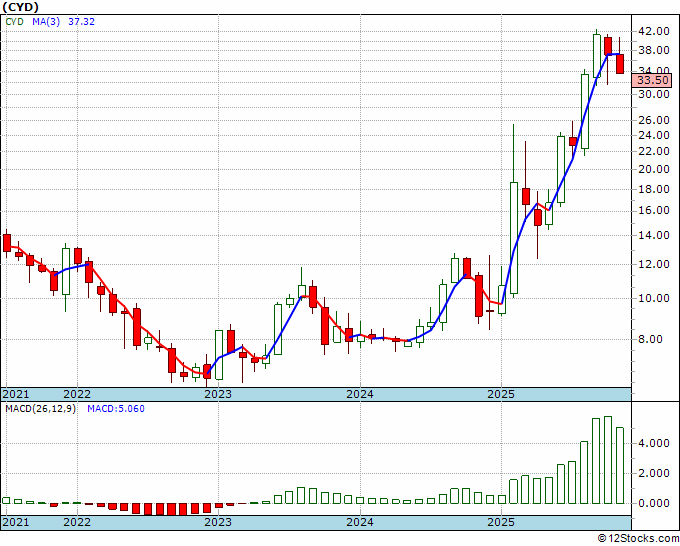Click the CYD legend label
The width and height of the screenshot is (680, 546).
click(x=15, y=22)
